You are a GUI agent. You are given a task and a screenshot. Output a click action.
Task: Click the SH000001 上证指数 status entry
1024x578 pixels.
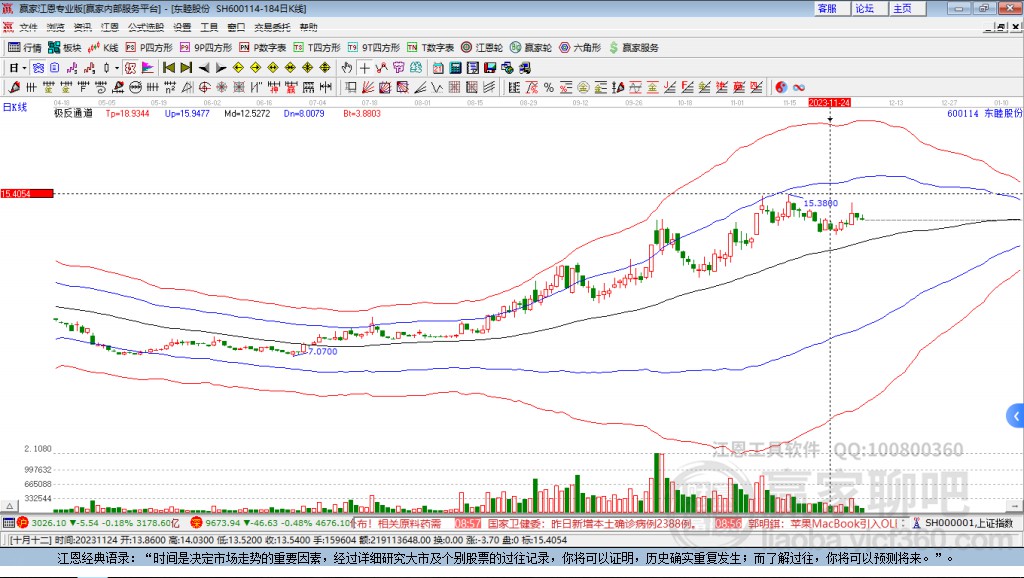pos(965,523)
